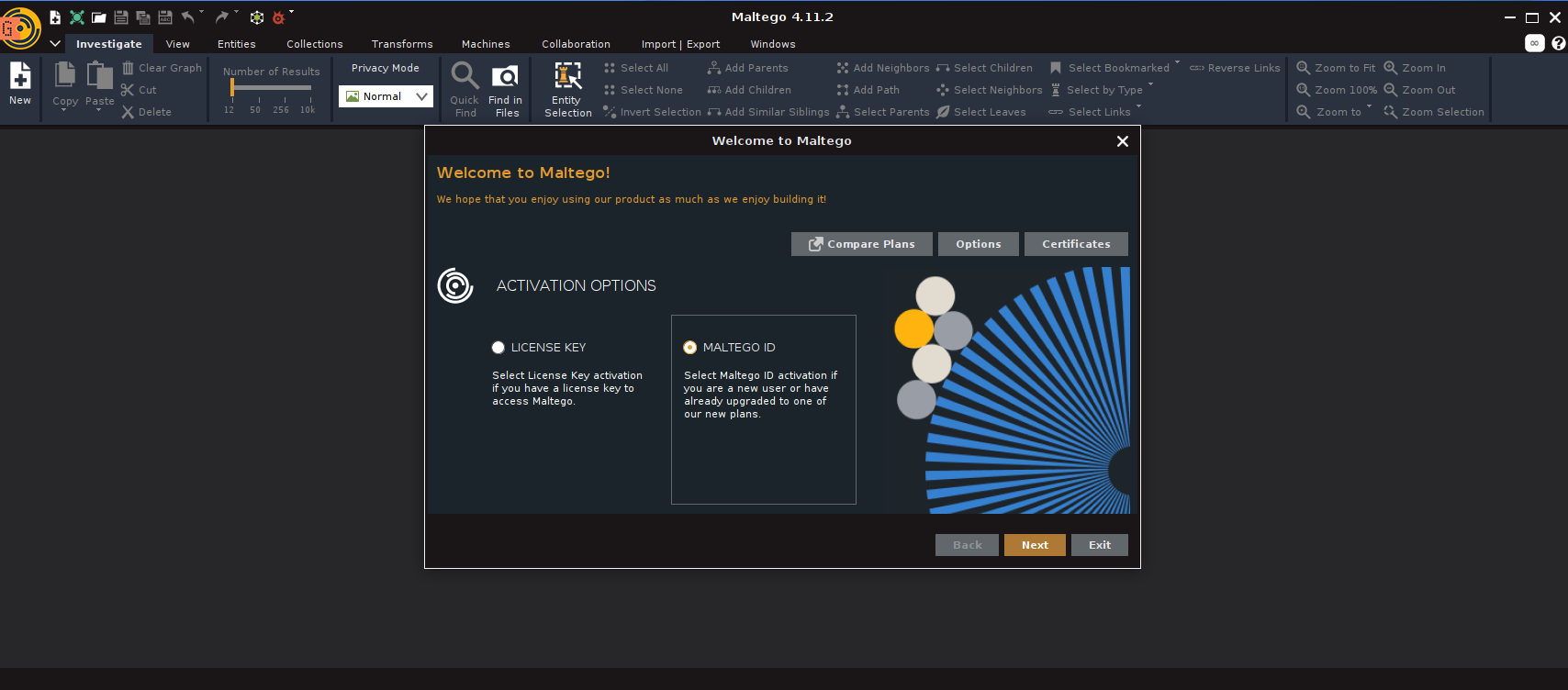Open the Machines tab
The width and height of the screenshot is (1568, 690).
click(x=486, y=44)
